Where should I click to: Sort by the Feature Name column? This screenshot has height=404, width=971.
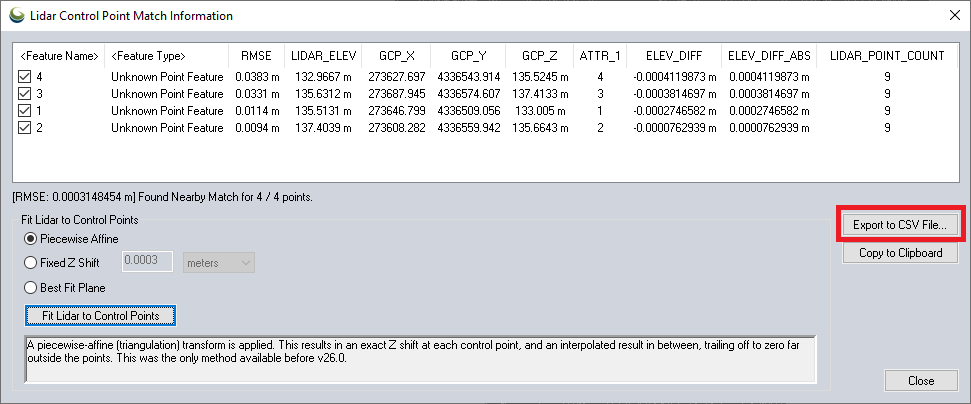coord(59,56)
